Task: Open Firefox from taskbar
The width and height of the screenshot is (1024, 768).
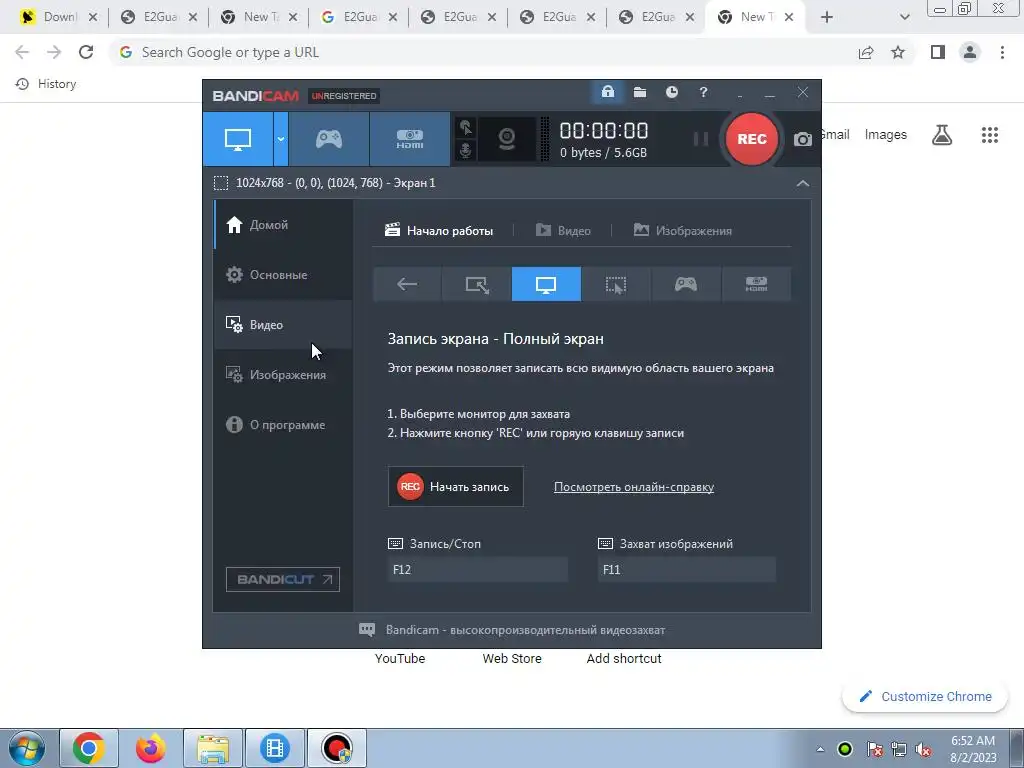Action: pyautogui.click(x=150, y=748)
